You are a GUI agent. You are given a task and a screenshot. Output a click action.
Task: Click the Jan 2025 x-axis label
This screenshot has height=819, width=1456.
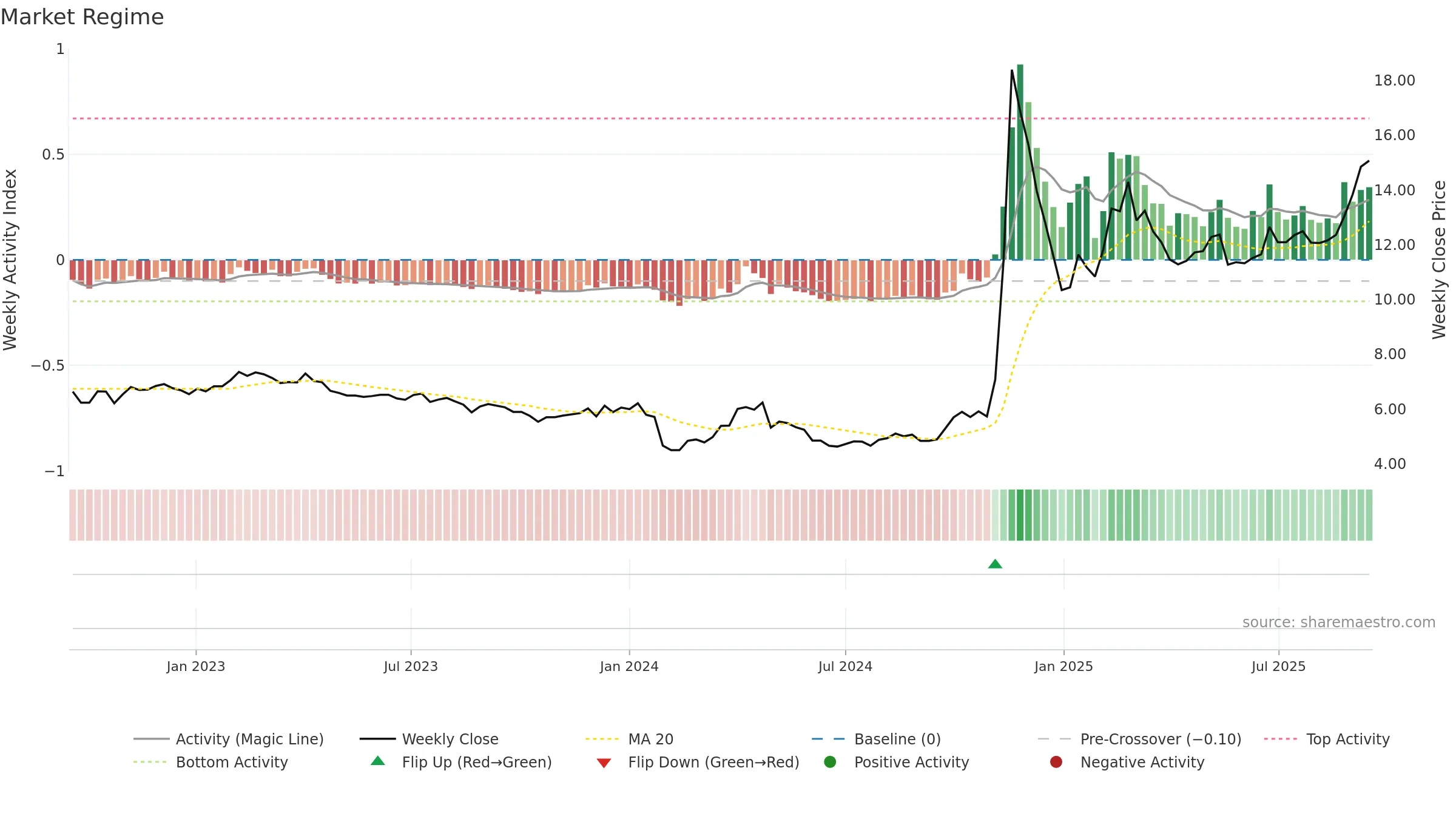(x=1063, y=666)
